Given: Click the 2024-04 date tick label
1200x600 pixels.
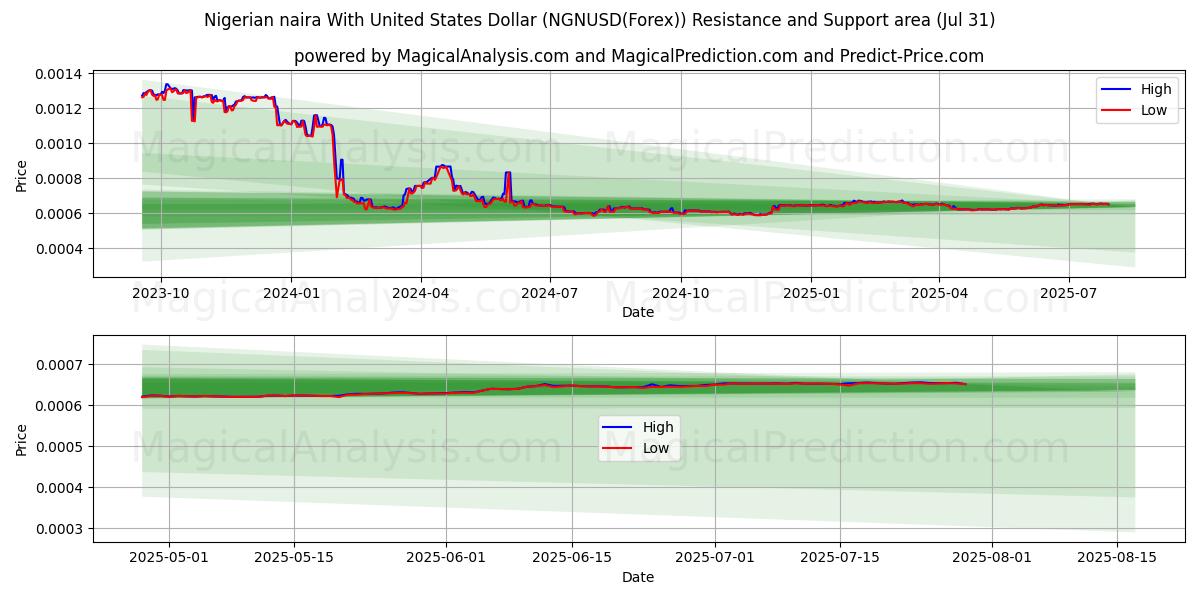Looking at the screenshot, I should point(420,293).
